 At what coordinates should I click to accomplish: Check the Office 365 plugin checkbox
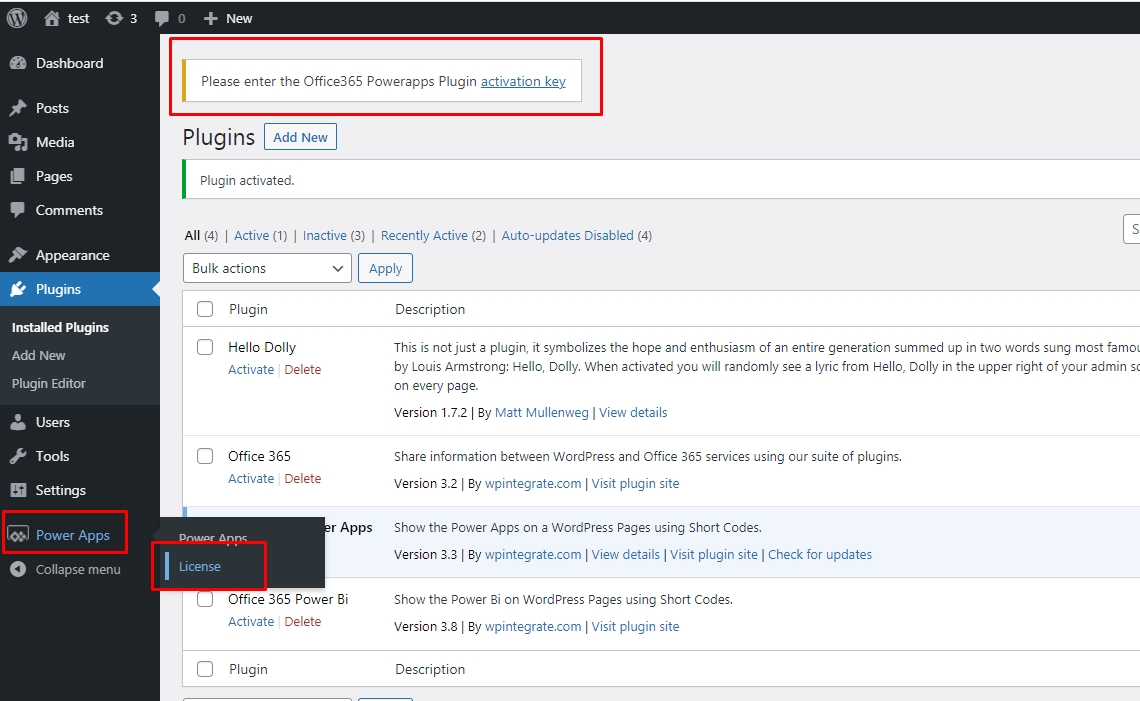pyautogui.click(x=205, y=456)
